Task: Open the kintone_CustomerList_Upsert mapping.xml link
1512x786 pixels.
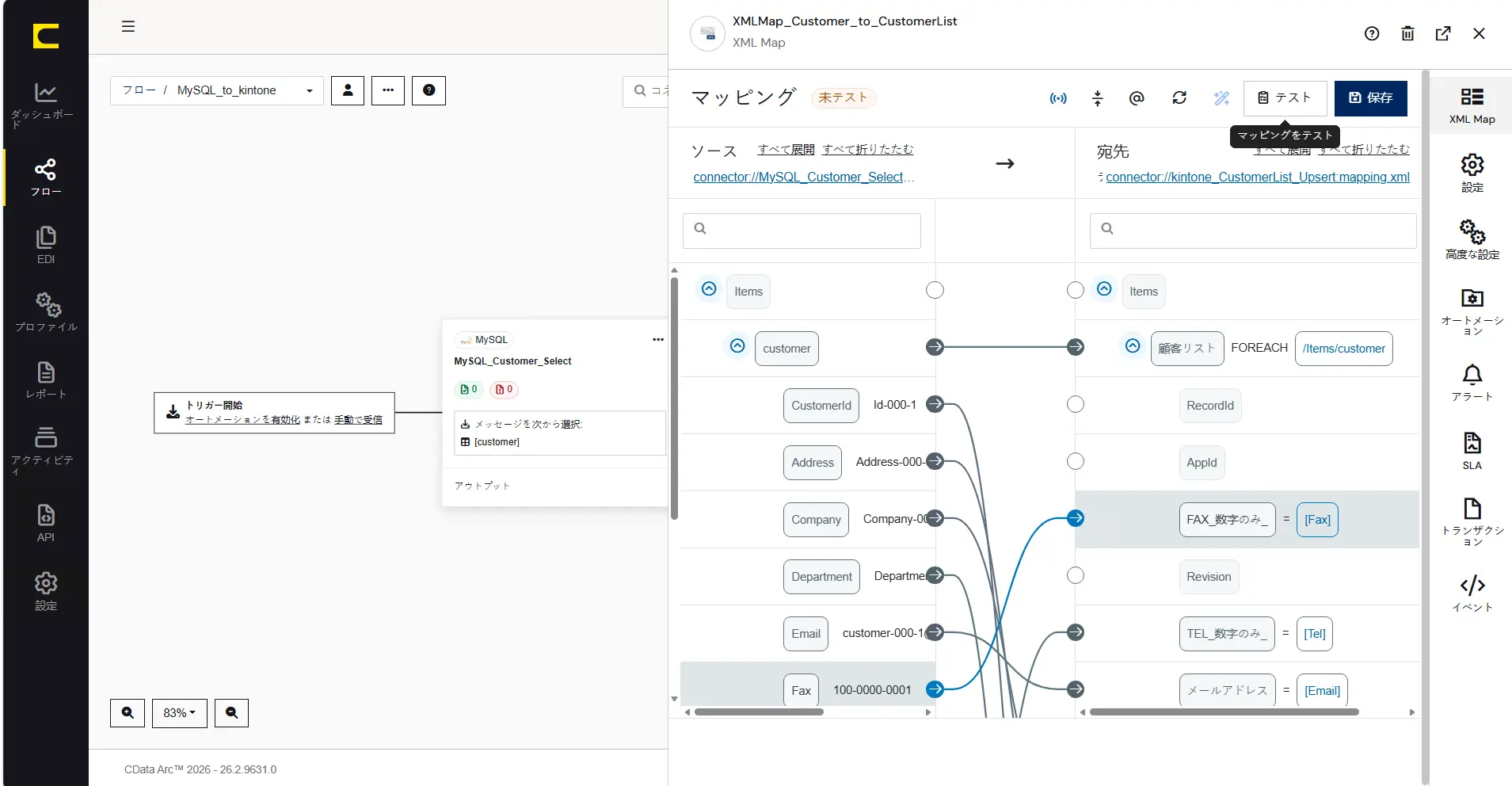Action: [1258, 177]
